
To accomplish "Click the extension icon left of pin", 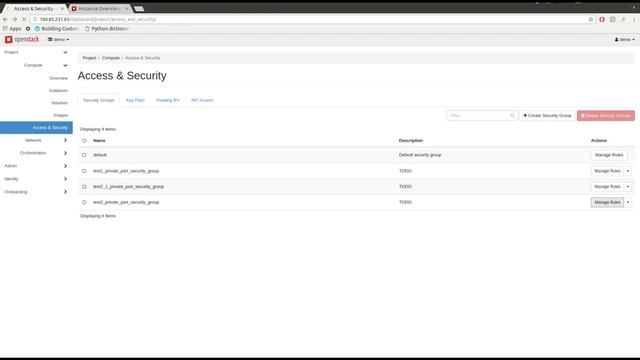I will tap(613, 19).
